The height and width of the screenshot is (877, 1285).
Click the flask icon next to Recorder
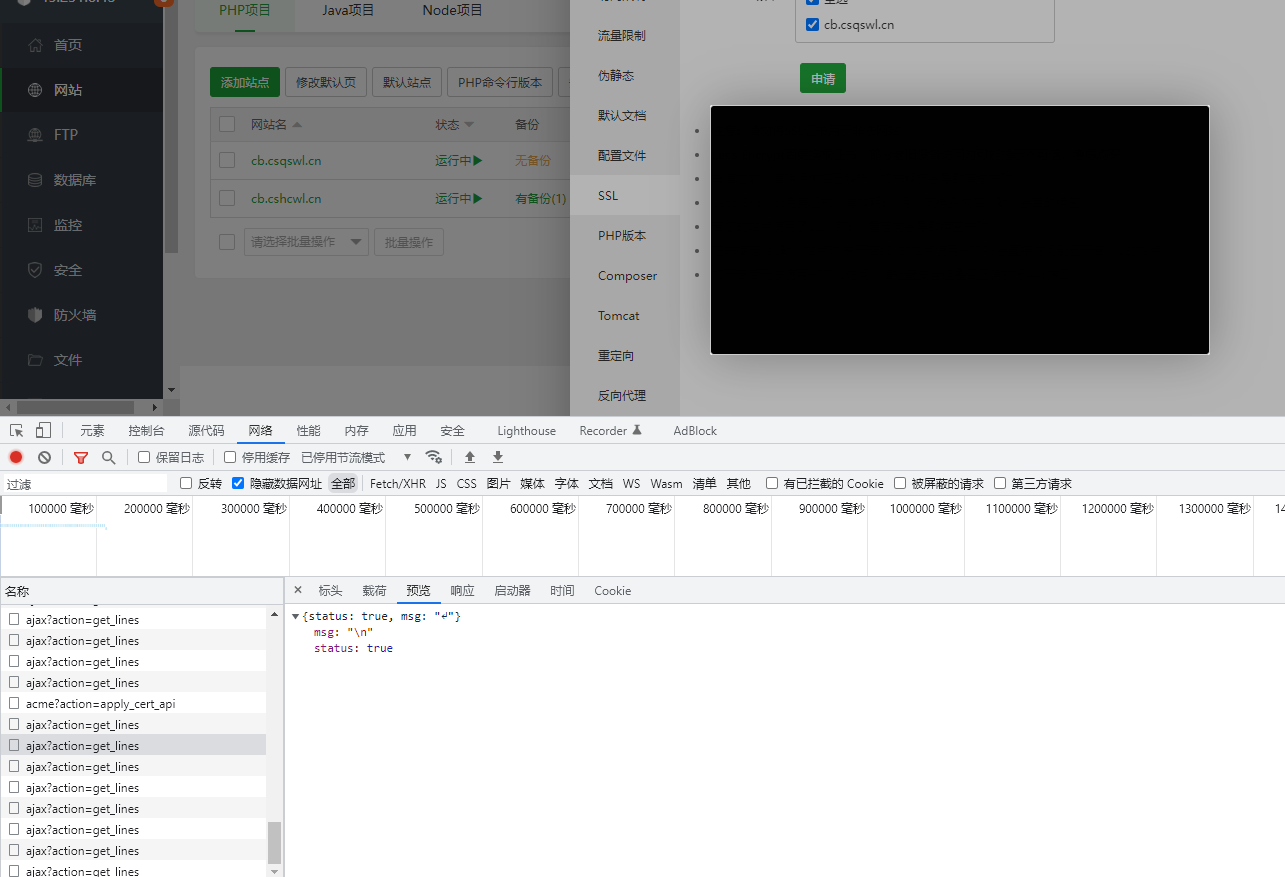tap(637, 430)
